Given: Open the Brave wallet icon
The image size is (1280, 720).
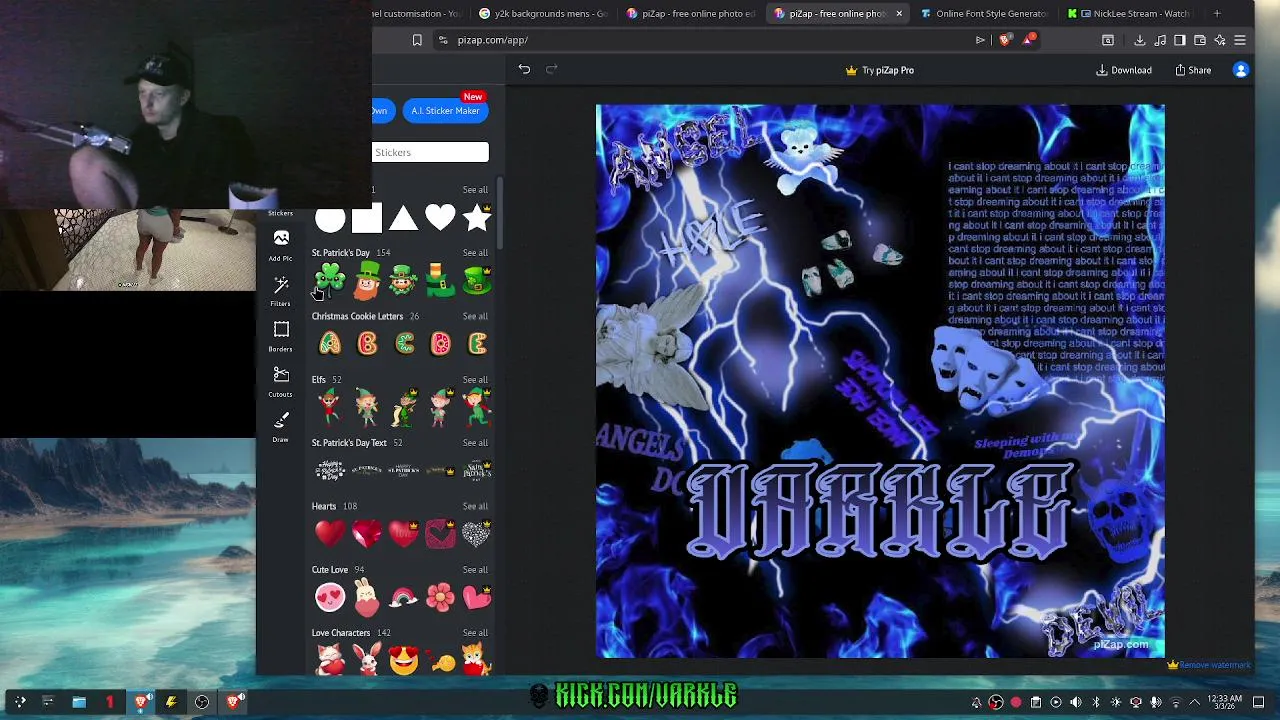Looking at the screenshot, I should pyautogui.click(x=1200, y=40).
